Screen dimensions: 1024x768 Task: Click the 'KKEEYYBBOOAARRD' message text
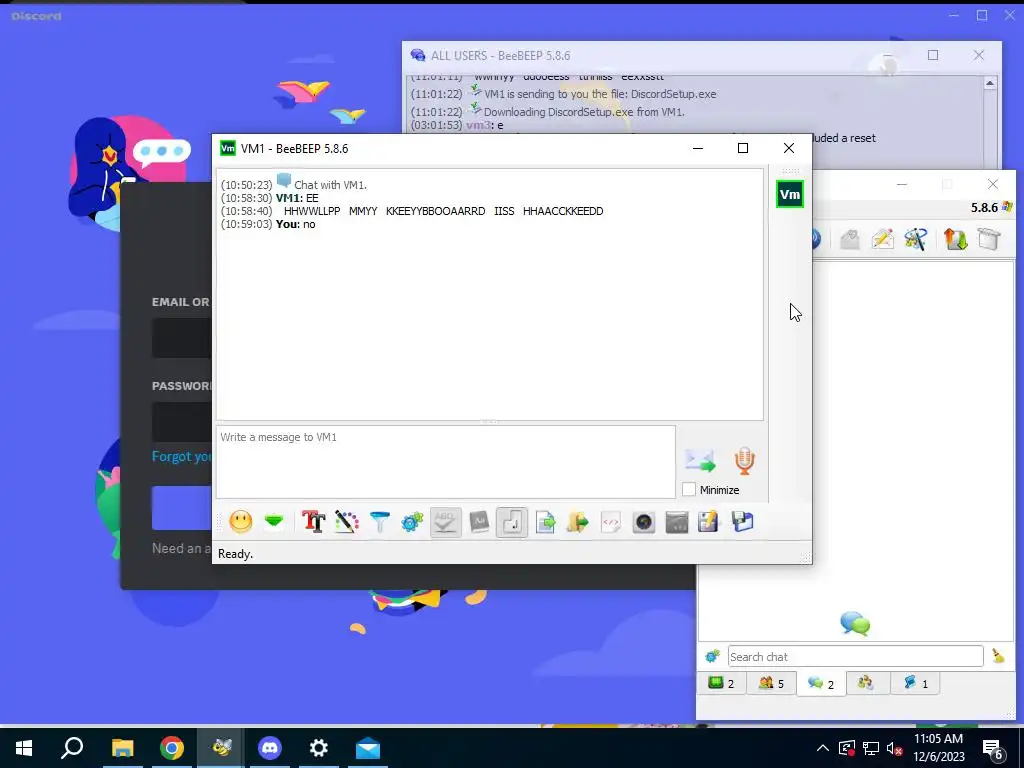(436, 211)
